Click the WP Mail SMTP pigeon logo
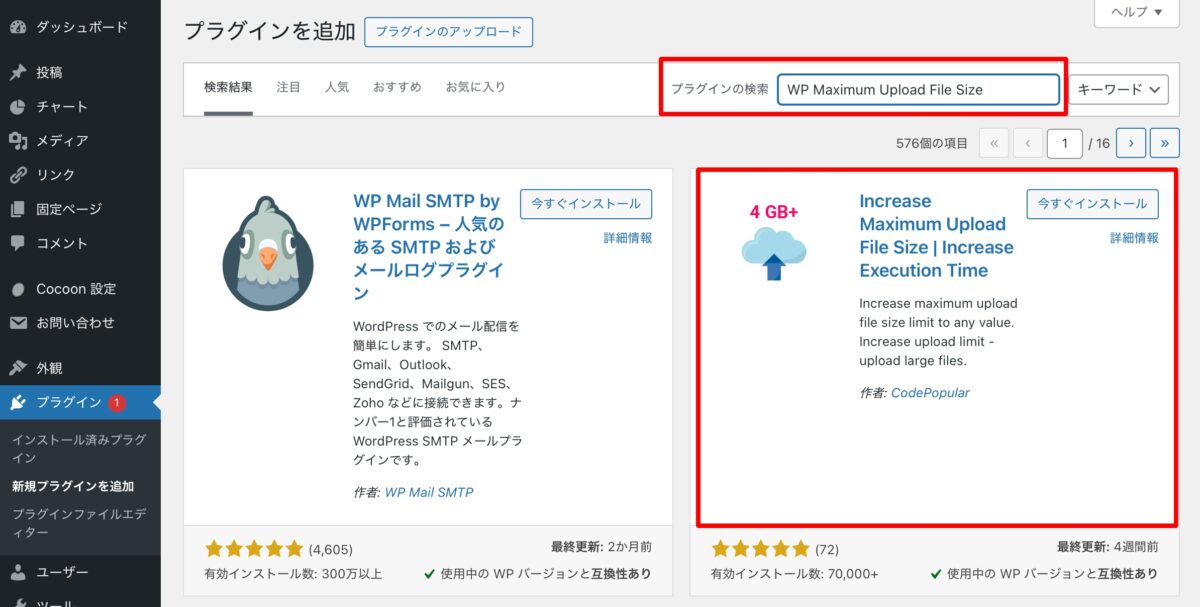This screenshot has height=607, width=1200. click(267, 252)
